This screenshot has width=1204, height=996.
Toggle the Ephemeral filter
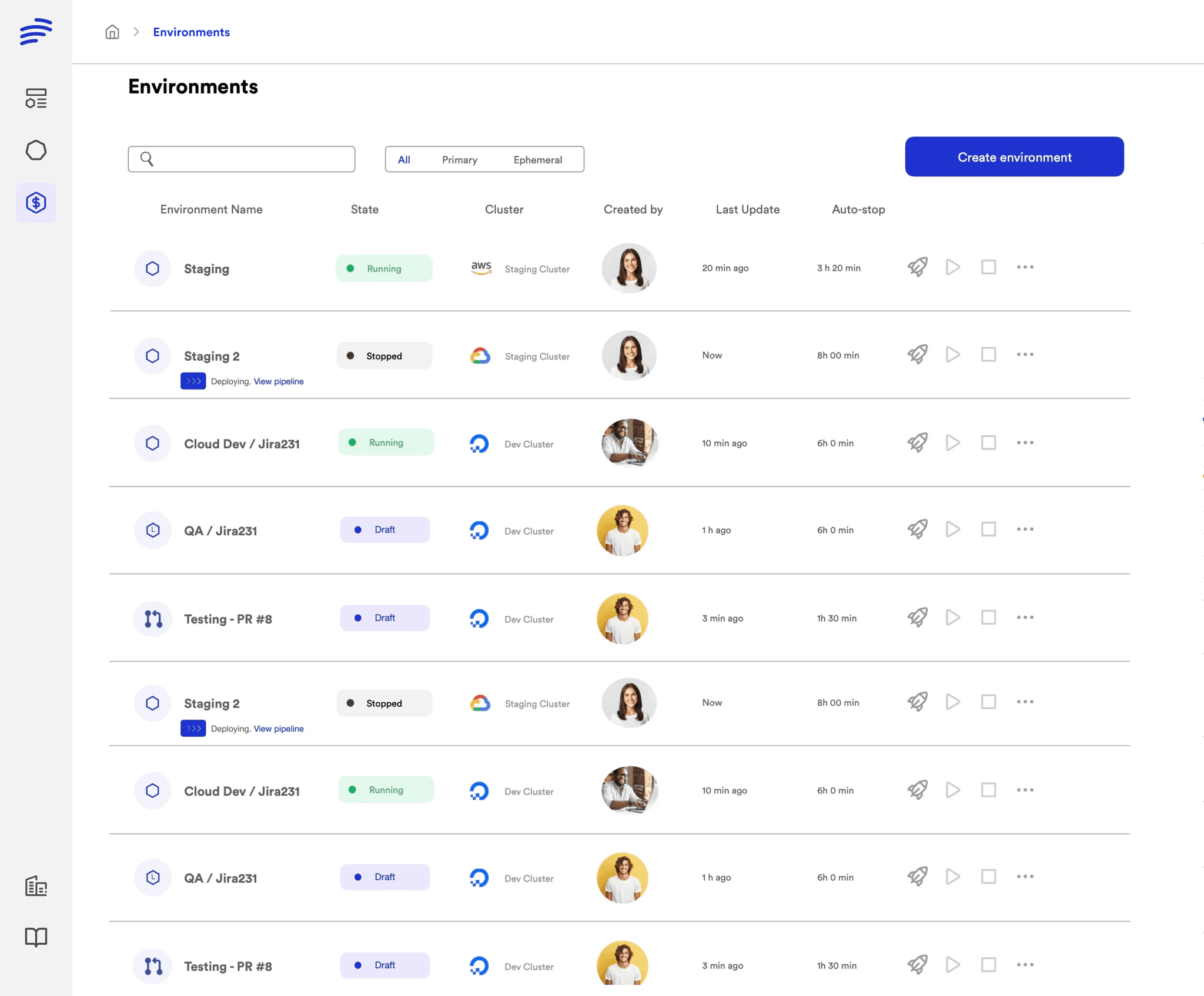[x=537, y=159]
